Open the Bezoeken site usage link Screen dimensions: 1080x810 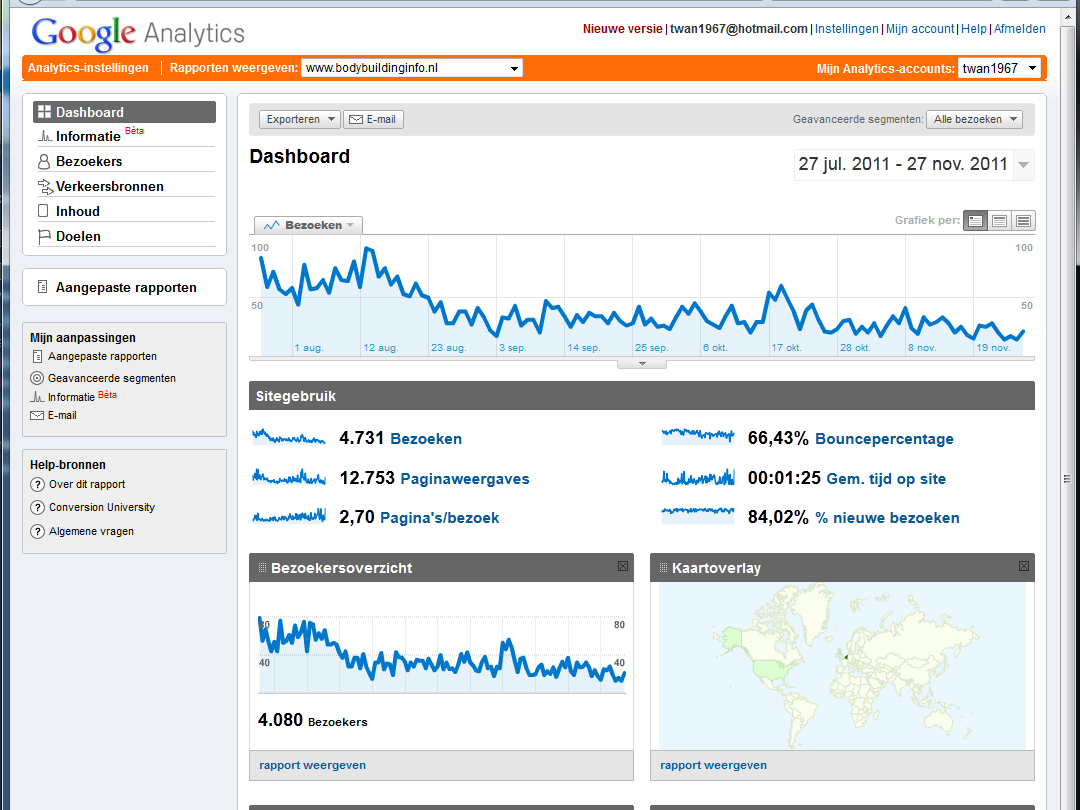(x=426, y=439)
